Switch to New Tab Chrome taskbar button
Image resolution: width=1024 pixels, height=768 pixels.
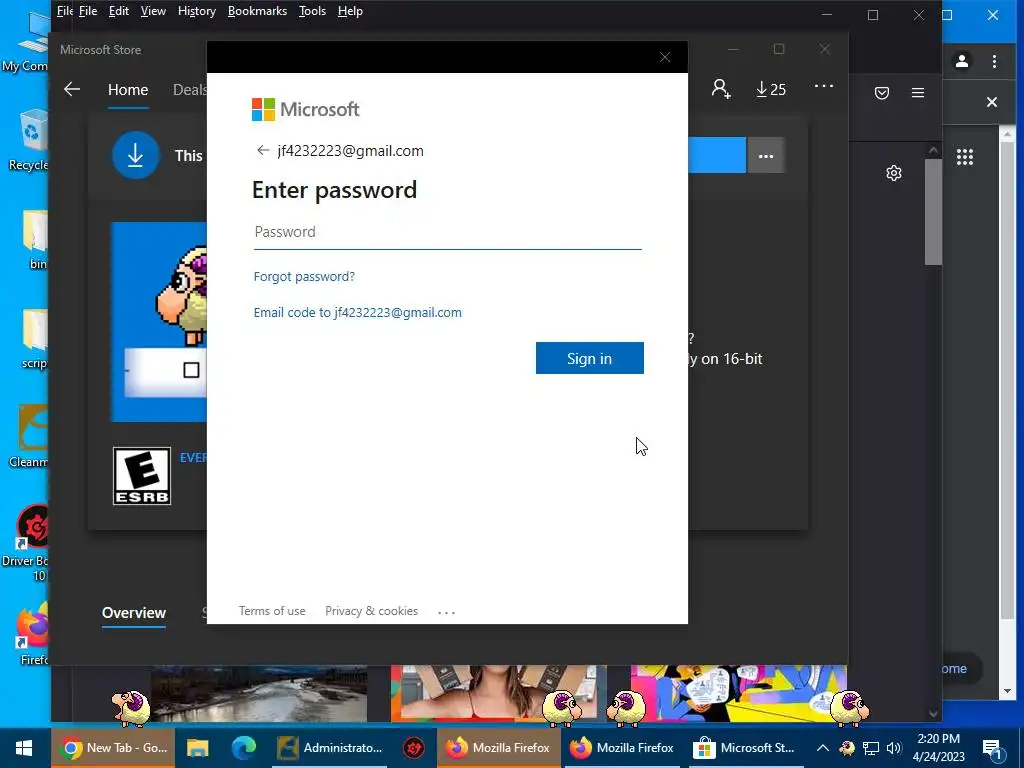pos(114,748)
